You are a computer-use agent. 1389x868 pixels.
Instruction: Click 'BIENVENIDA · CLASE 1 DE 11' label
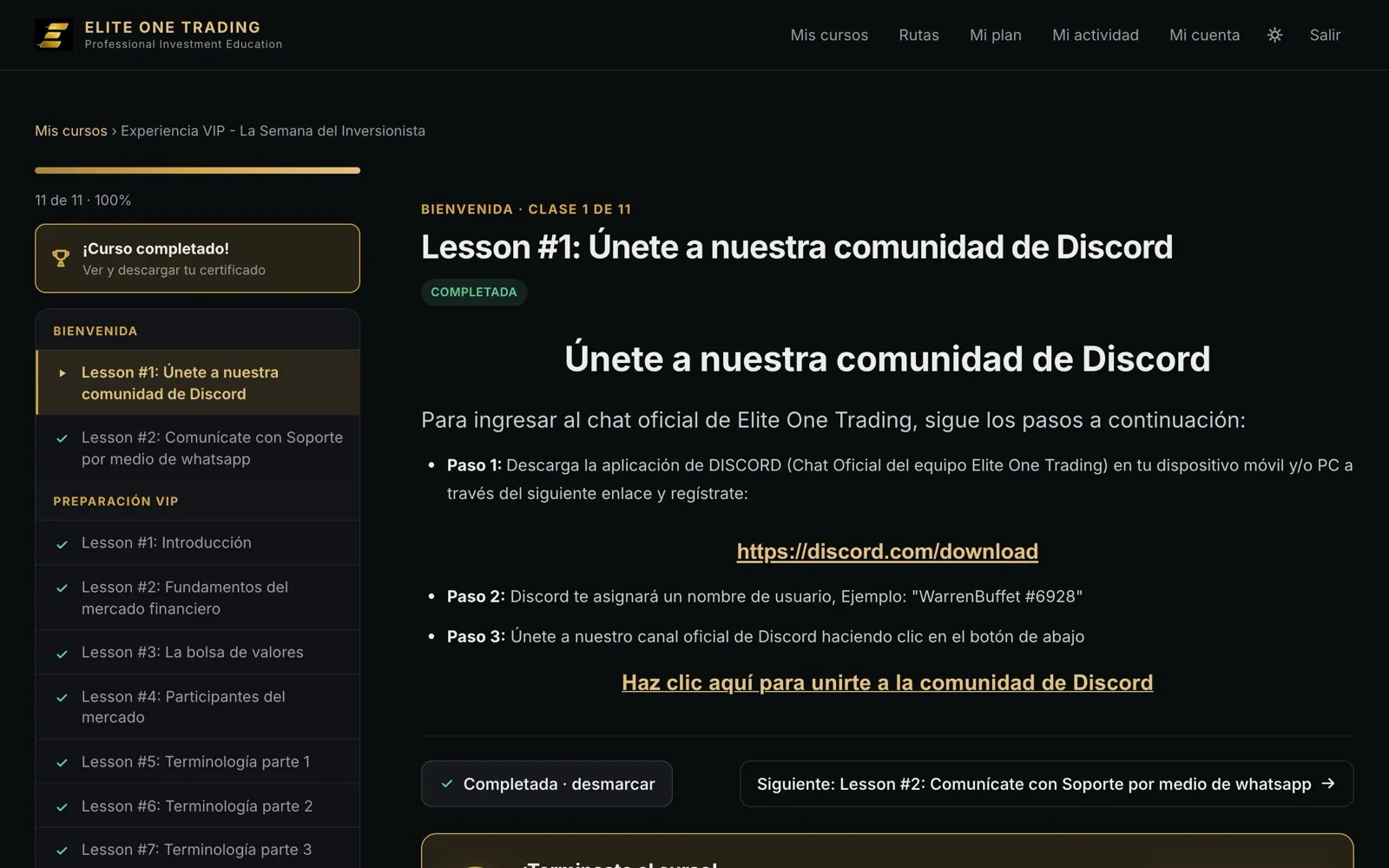pyautogui.click(x=526, y=209)
